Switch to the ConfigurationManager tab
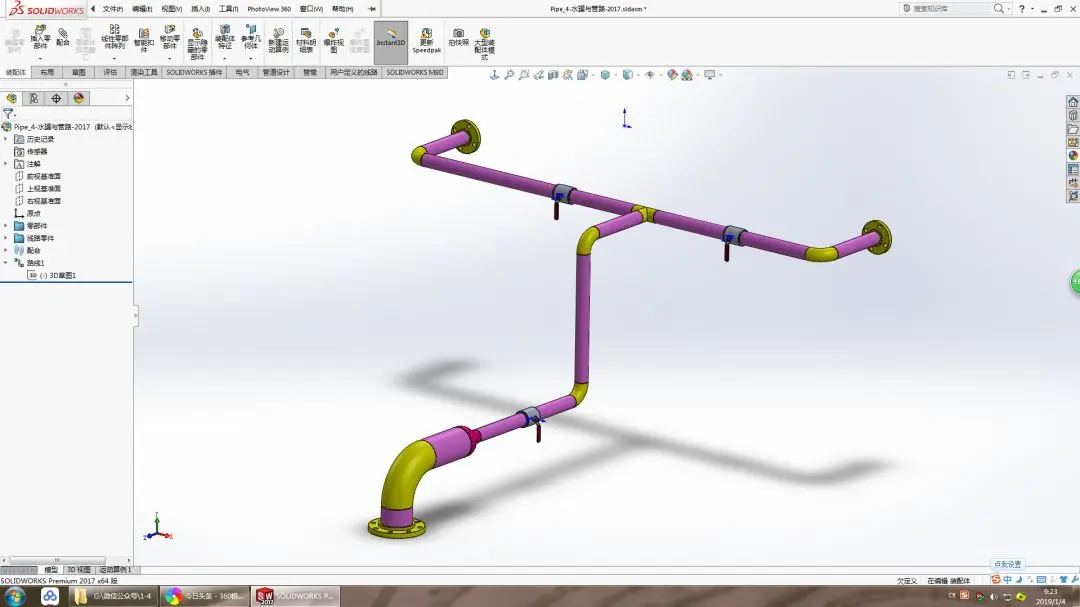 [x=56, y=99]
